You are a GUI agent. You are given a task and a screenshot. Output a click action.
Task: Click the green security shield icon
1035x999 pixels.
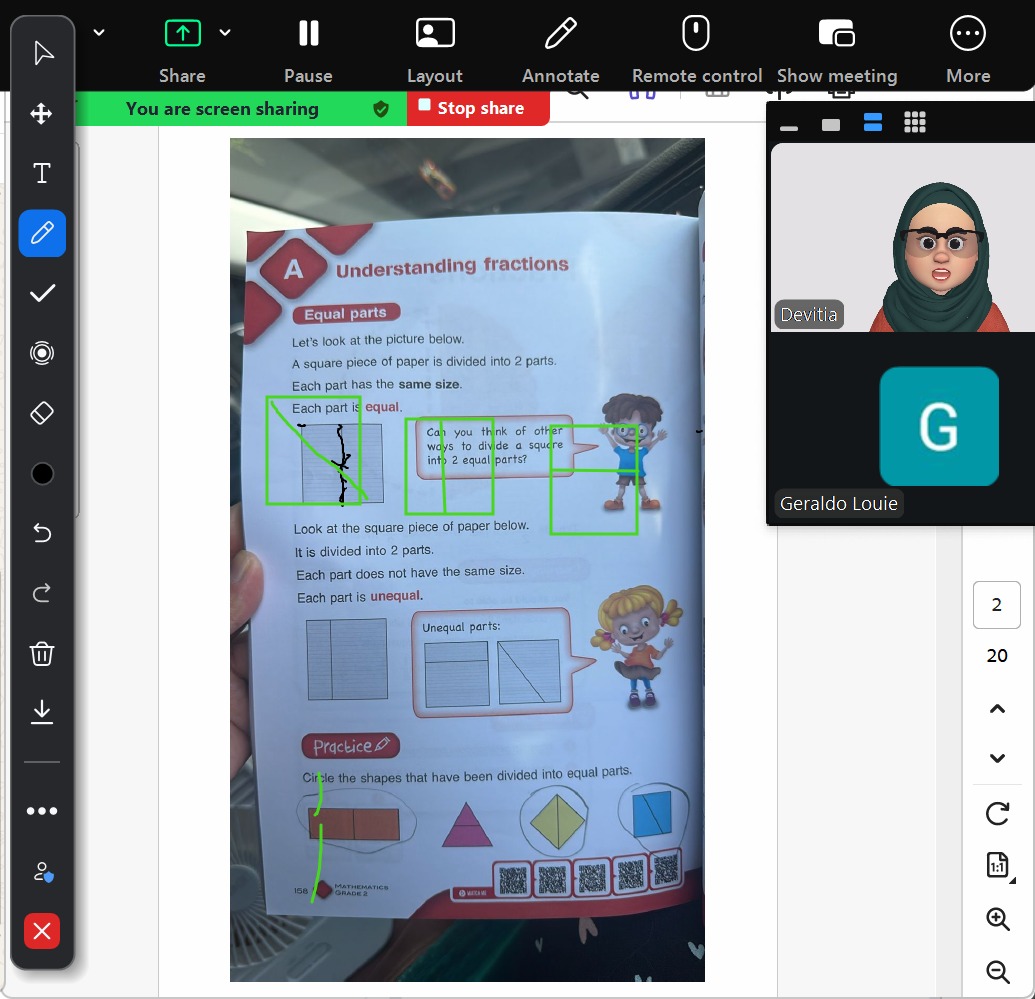[x=381, y=109]
